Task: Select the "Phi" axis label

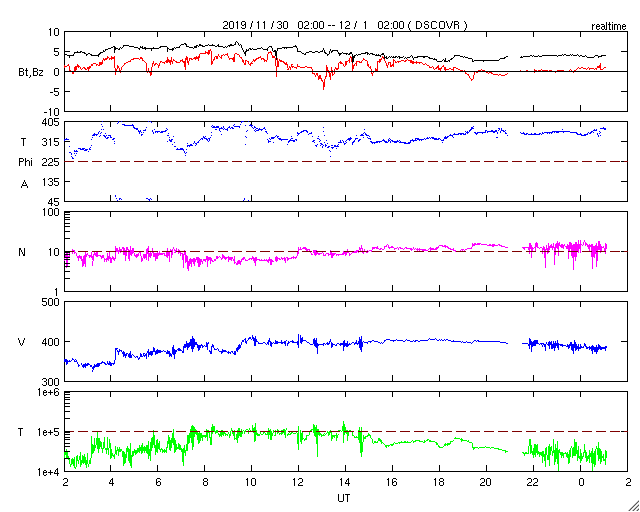Action: [x=25, y=163]
